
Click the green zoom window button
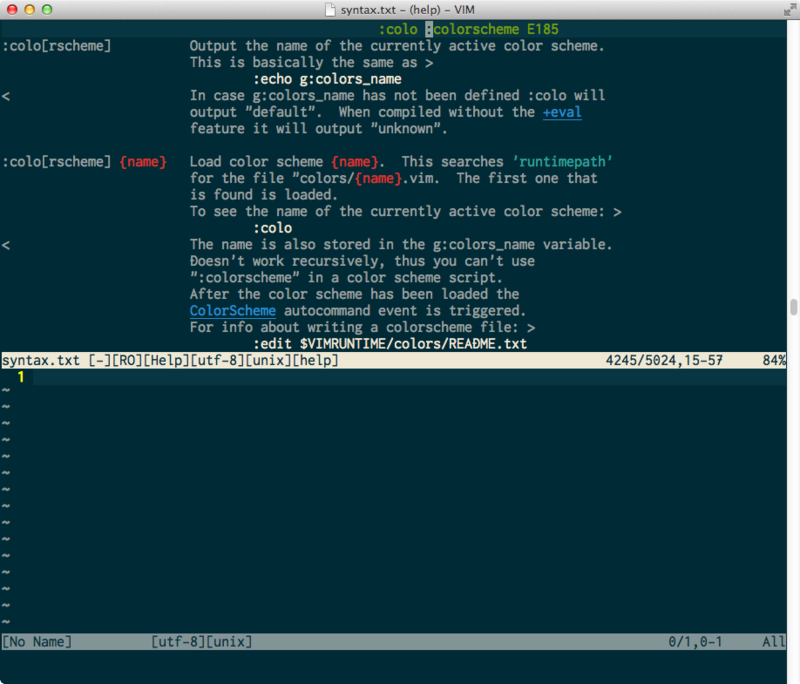[47, 10]
